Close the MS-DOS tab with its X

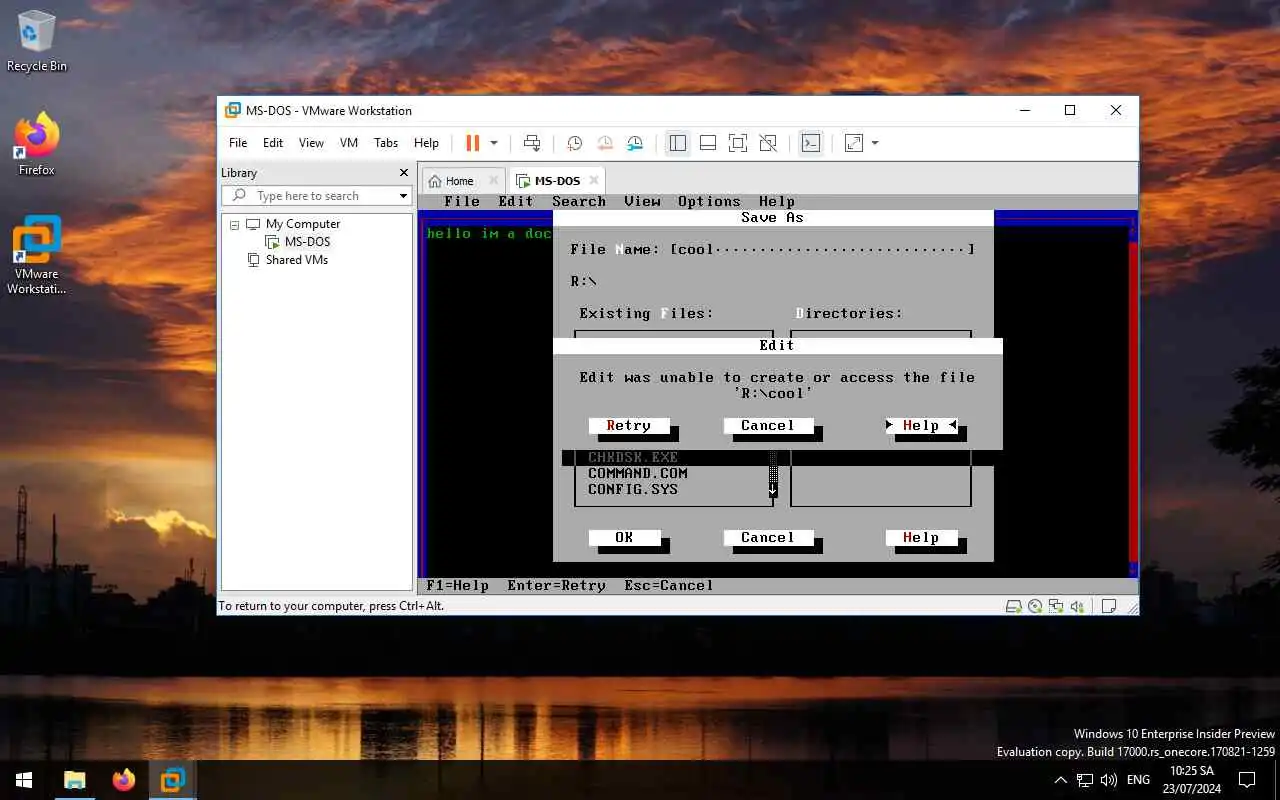594,181
